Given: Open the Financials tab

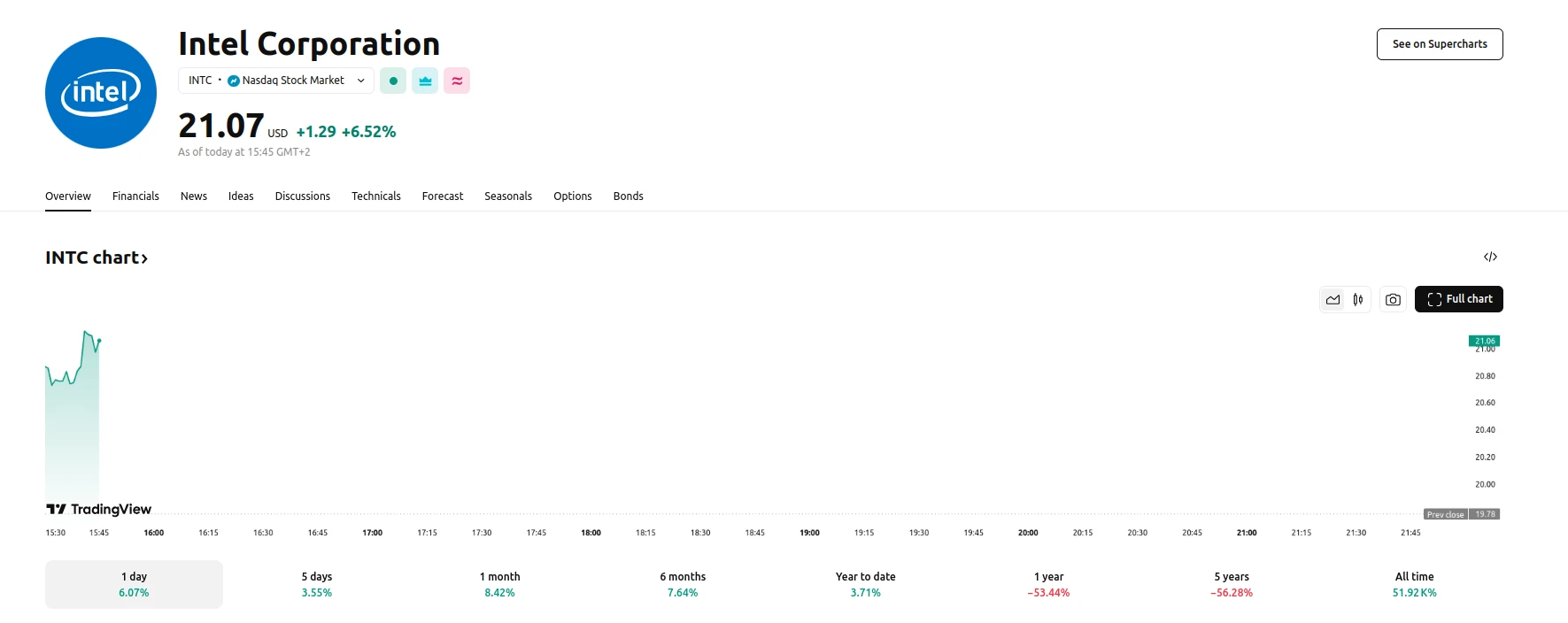Looking at the screenshot, I should pyautogui.click(x=135, y=196).
